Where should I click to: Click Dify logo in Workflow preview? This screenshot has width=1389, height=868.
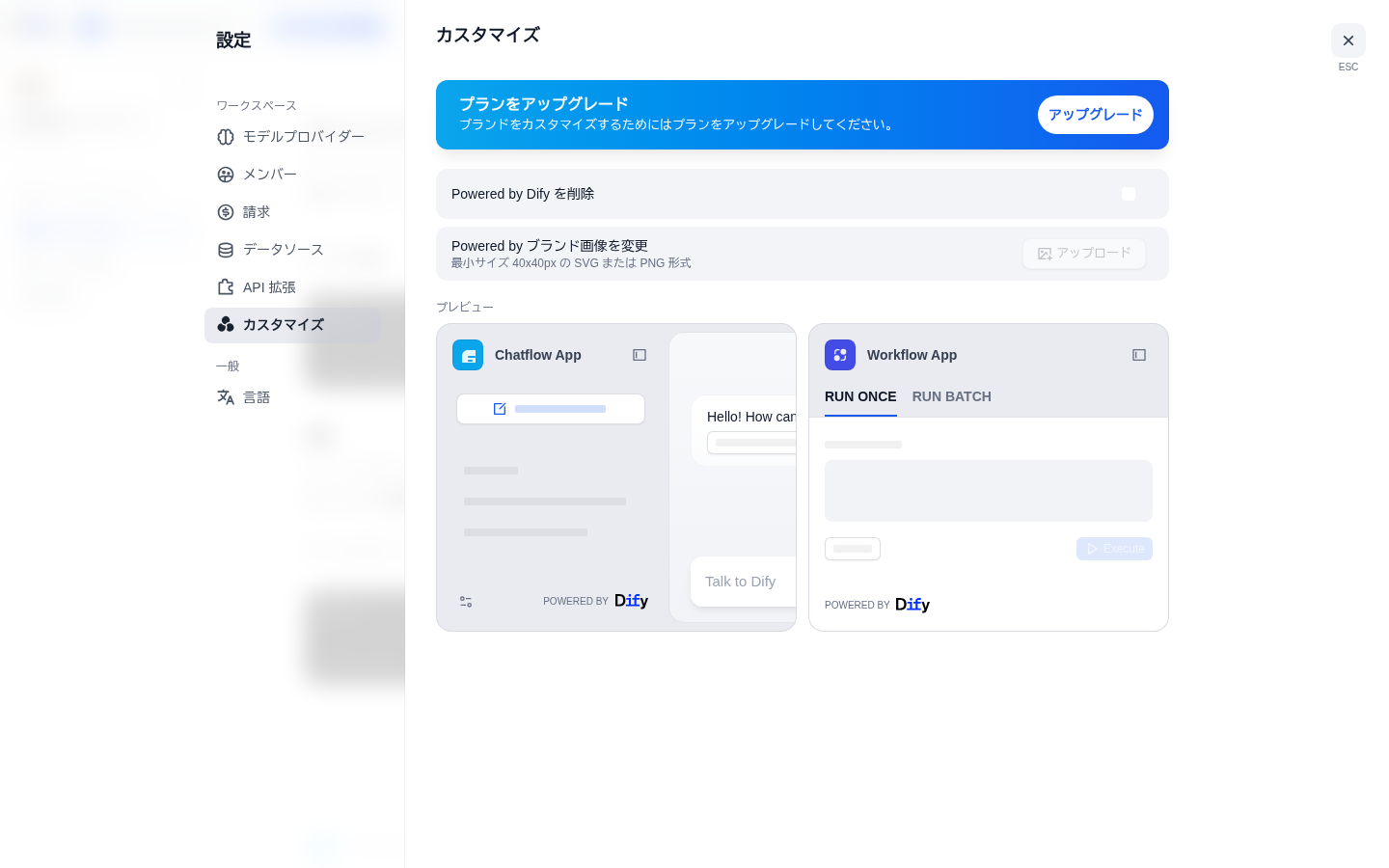[912, 605]
